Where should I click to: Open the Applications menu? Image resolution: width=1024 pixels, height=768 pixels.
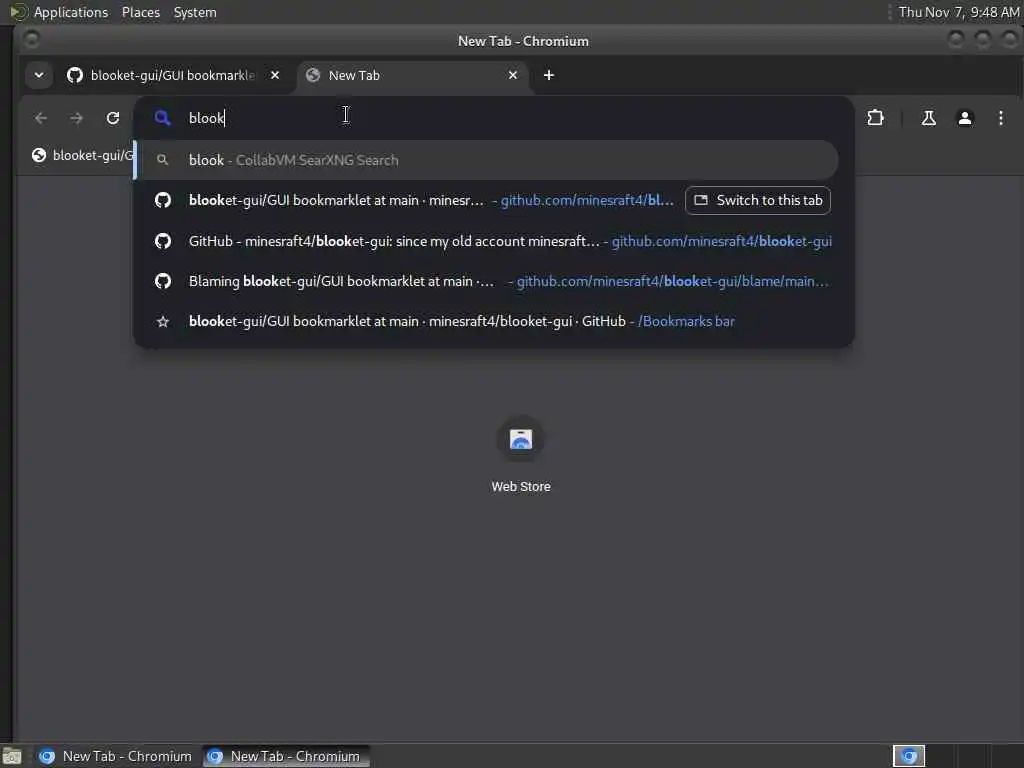coord(71,12)
